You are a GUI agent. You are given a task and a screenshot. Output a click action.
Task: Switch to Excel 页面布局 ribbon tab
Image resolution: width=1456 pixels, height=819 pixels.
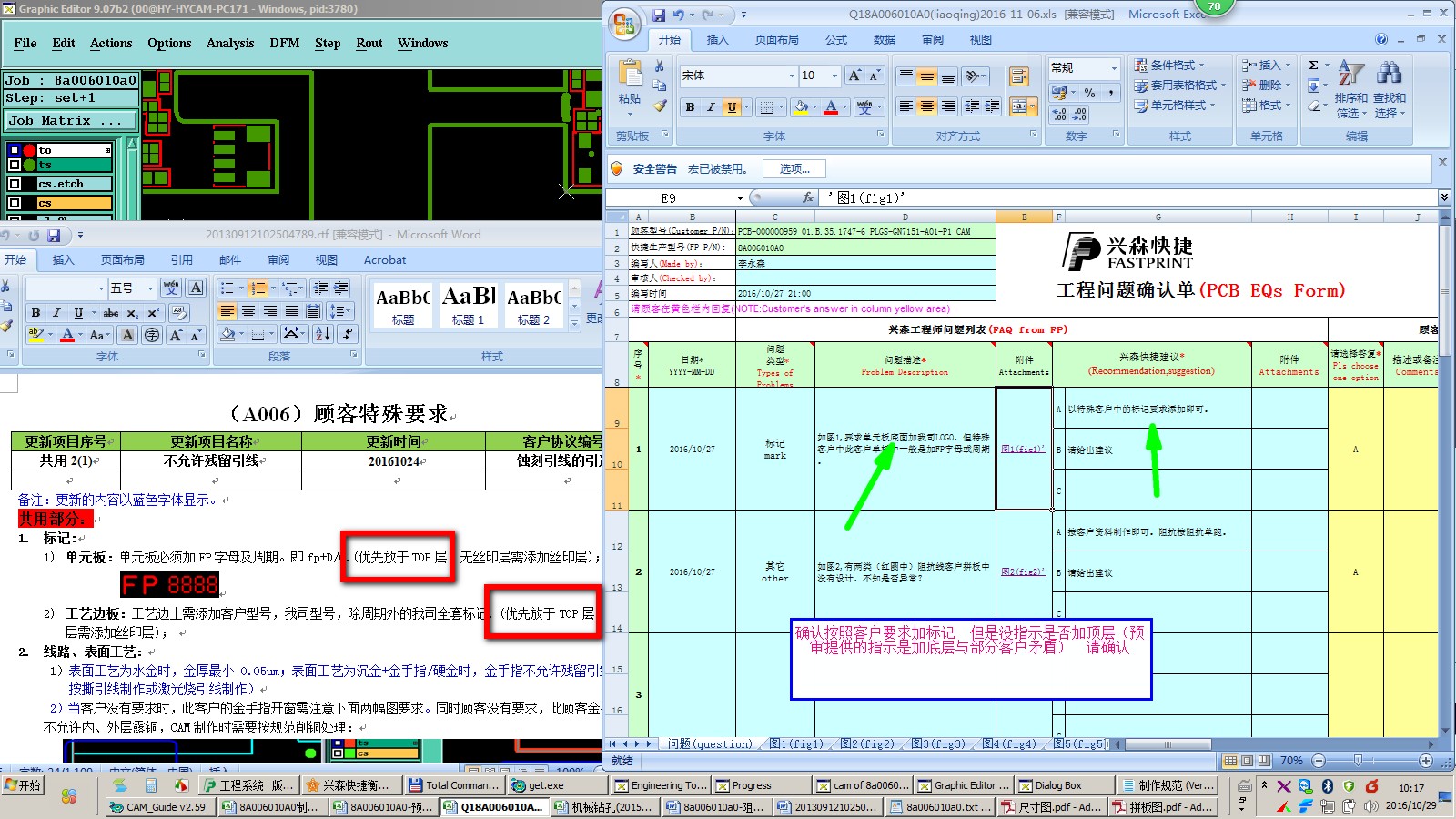[x=776, y=40]
